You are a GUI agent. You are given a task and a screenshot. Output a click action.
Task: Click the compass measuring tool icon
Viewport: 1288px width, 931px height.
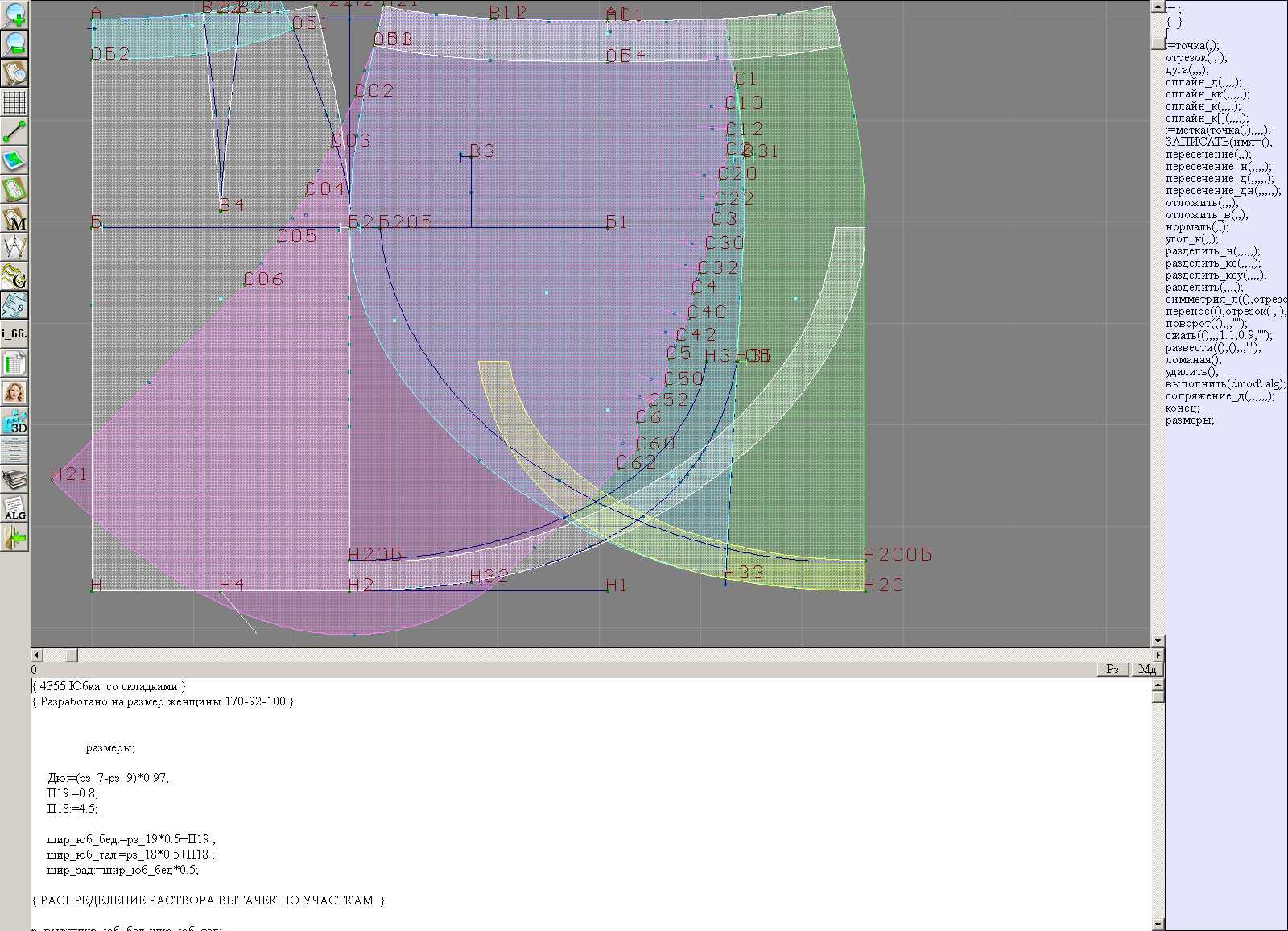pos(14,247)
